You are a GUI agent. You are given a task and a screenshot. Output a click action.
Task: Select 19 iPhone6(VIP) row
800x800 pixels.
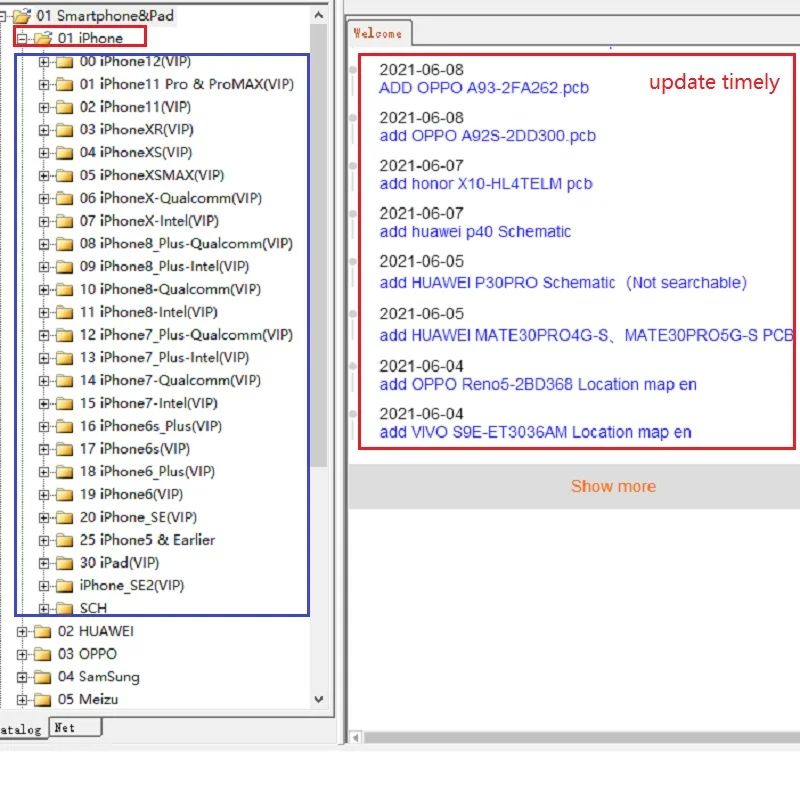131,494
